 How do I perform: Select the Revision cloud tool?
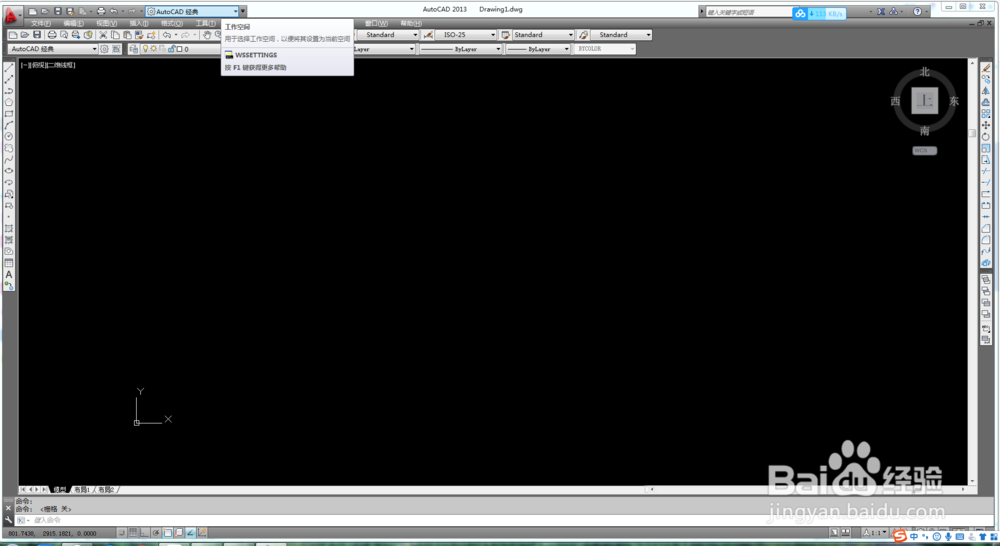pos(9,148)
